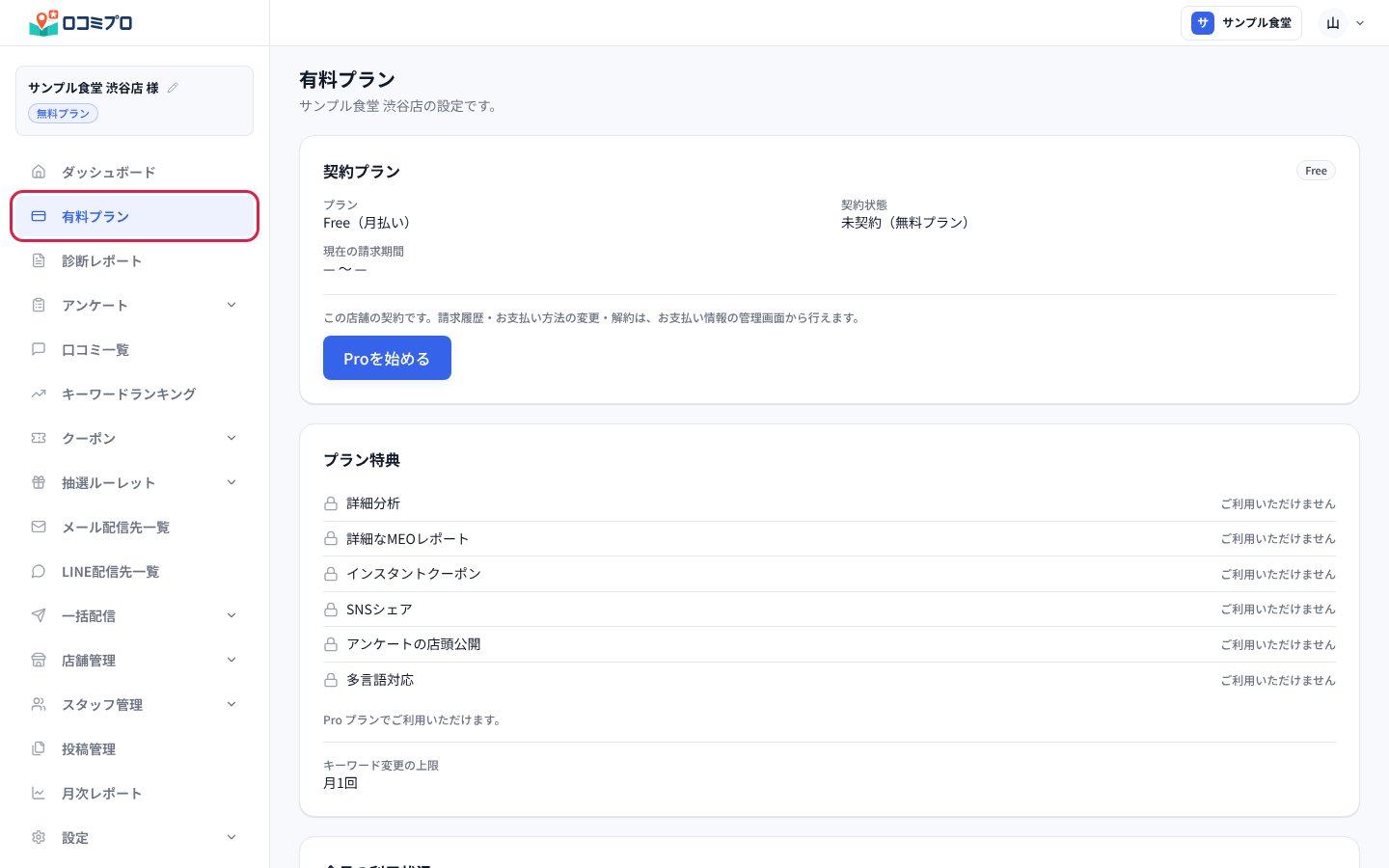The width and height of the screenshot is (1389, 868).
Task: Click the 未契約（無料プラン） status text
Action: (x=905, y=223)
